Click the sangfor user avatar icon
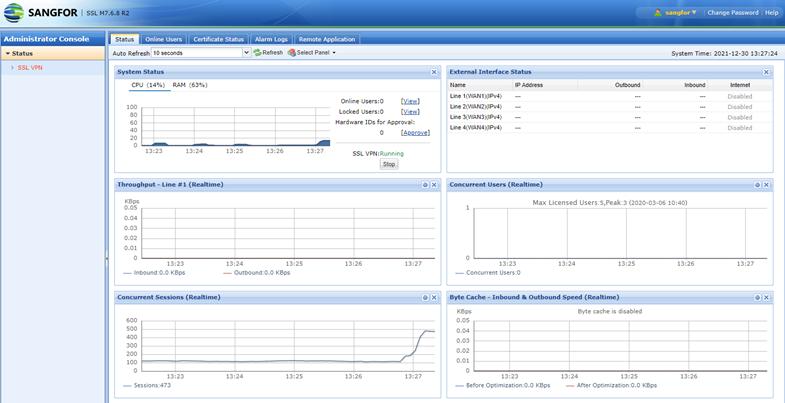The width and height of the screenshot is (785, 403). click(658, 13)
